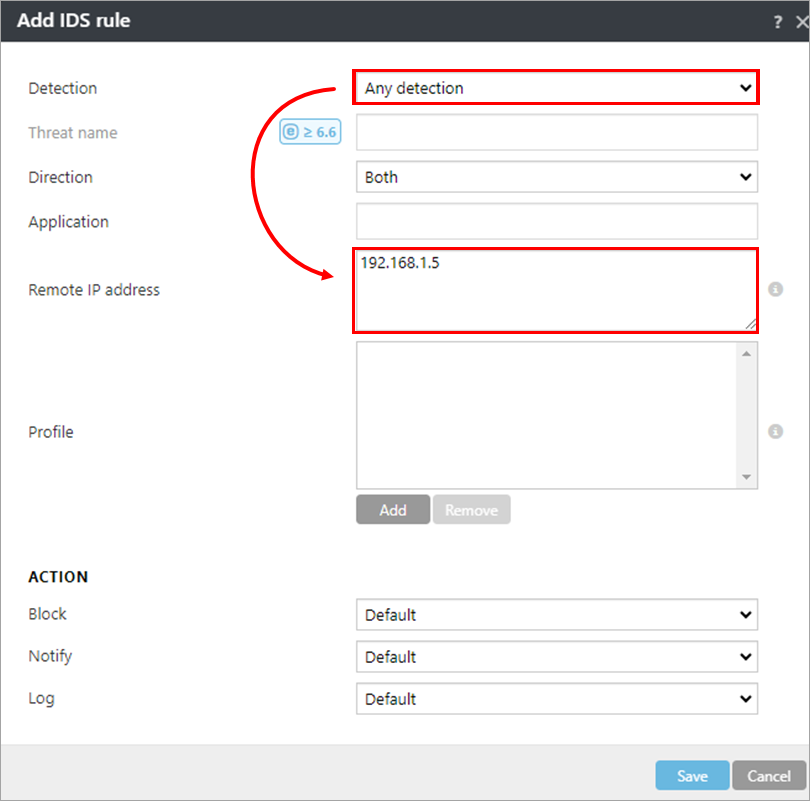This screenshot has height=801, width=810.
Task: Click the disabled Remove profile button
Action: tap(471, 509)
